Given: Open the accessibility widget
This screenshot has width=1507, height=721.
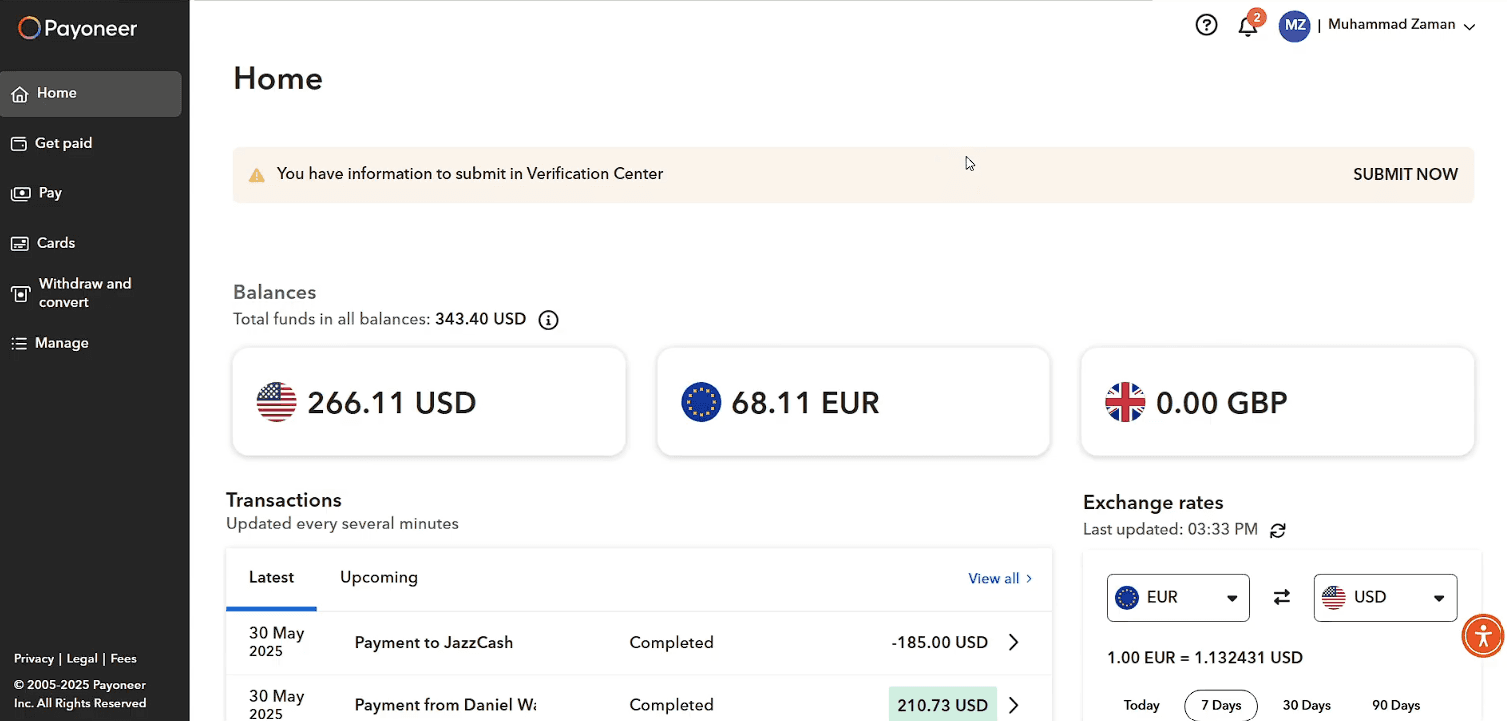Looking at the screenshot, I should [x=1483, y=636].
